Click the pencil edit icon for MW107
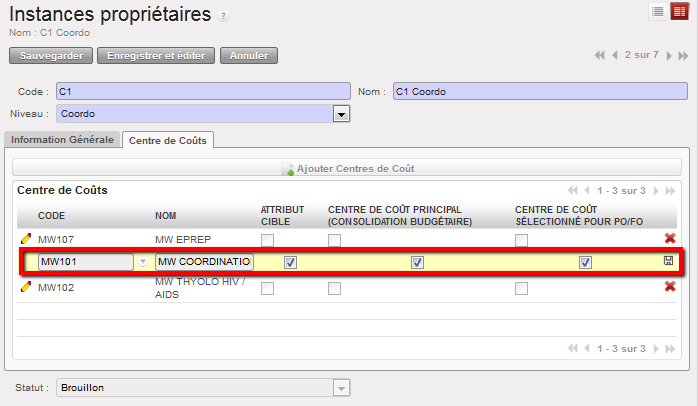The width and height of the screenshot is (698, 406). point(26,239)
